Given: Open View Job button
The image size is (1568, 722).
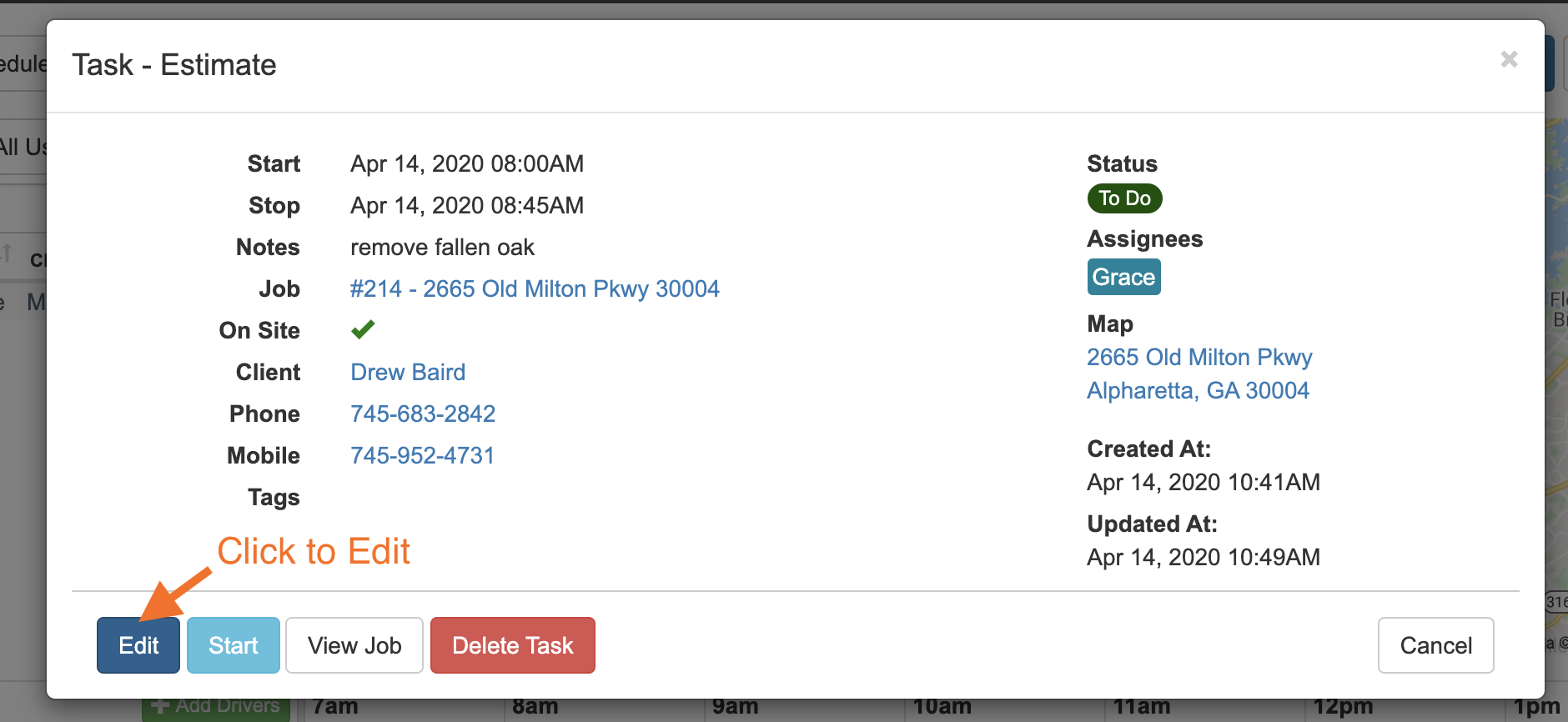Looking at the screenshot, I should click(354, 645).
